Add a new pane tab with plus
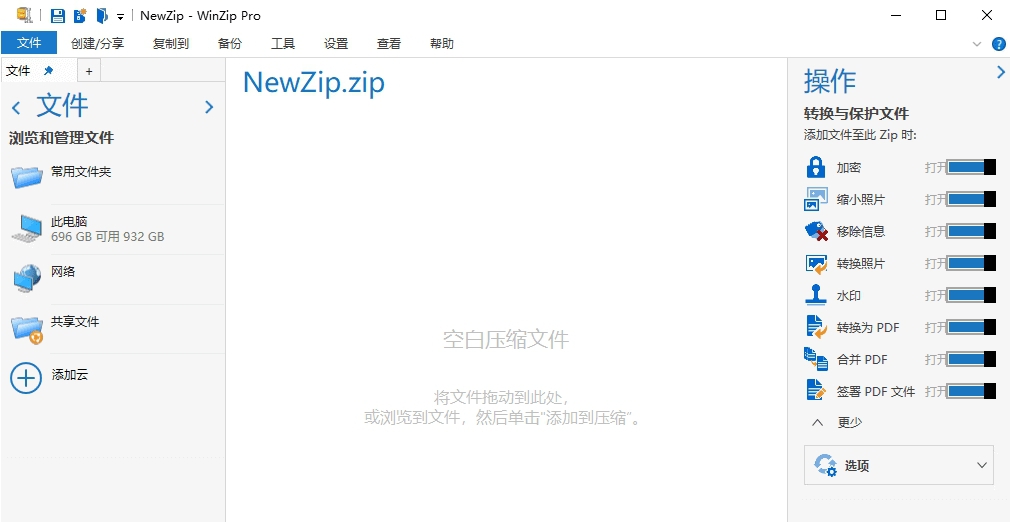1011x522 pixels. 89,72
